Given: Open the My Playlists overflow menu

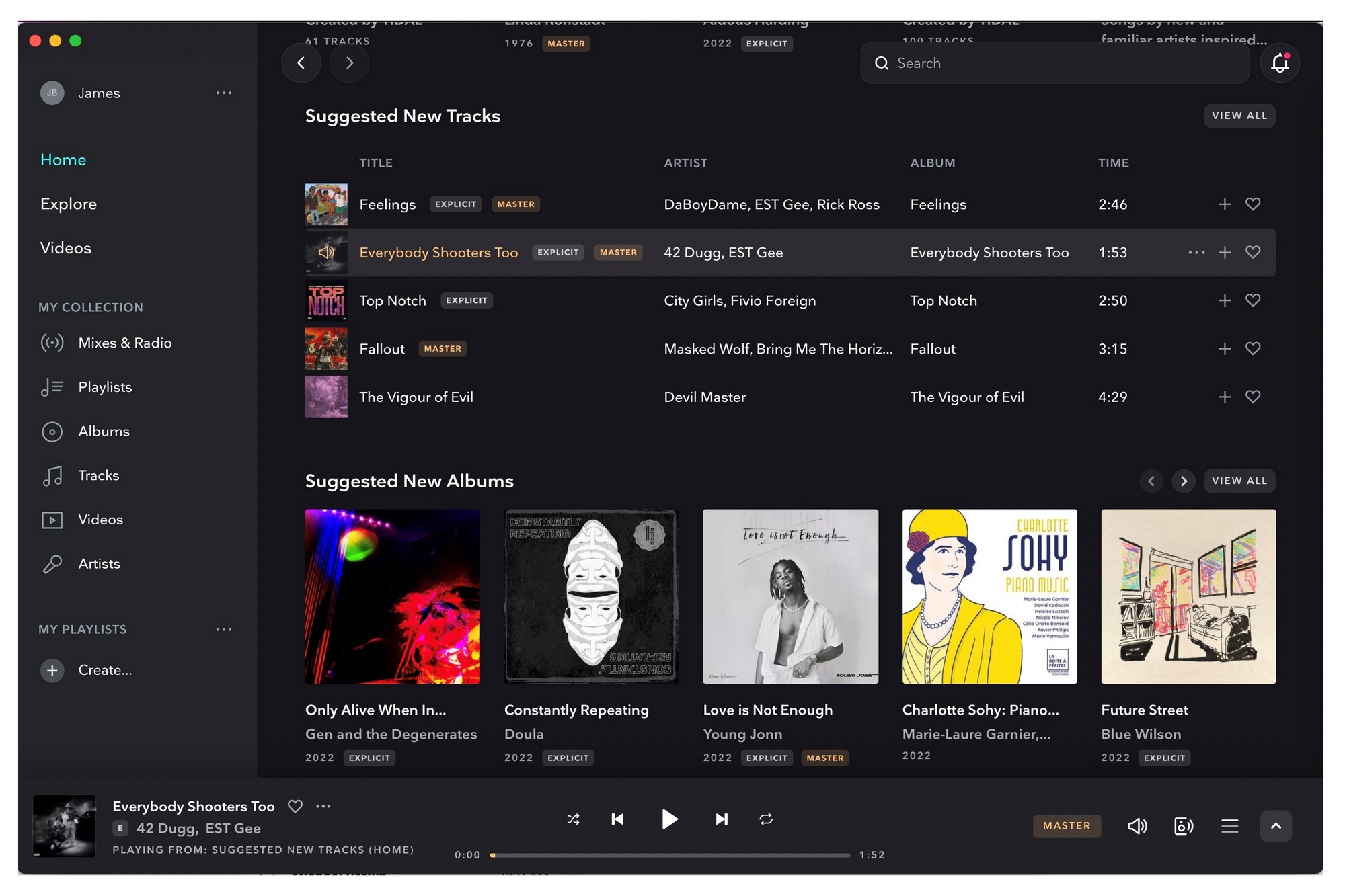Looking at the screenshot, I should click(225, 629).
